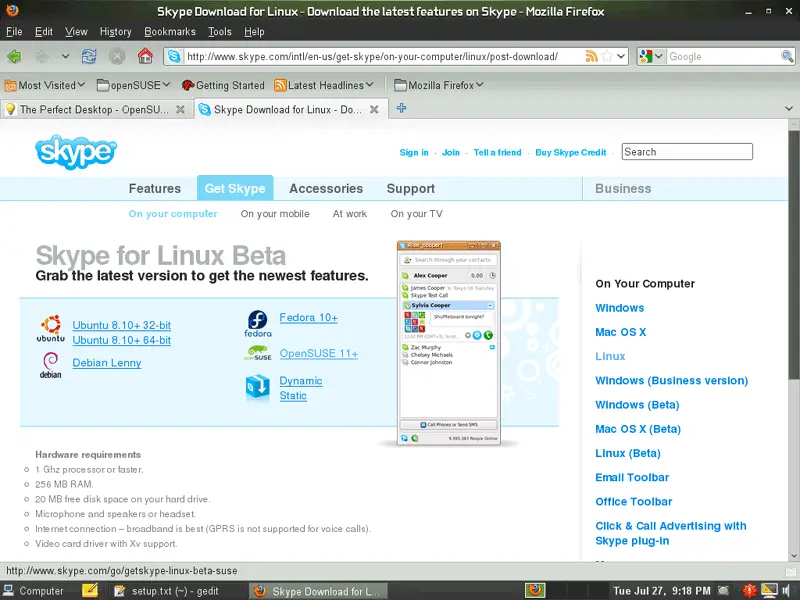800x600 pixels.
Task: Download the Ubuntu 8.10+ 64-bit package
Action: pos(121,340)
